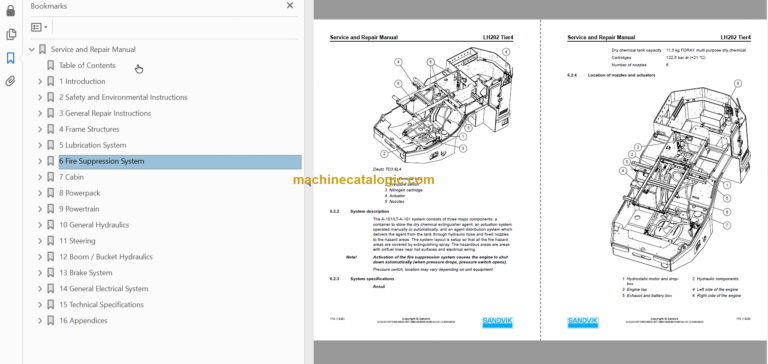Expand the 4 Frame Structures bookmark

click(x=40, y=129)
